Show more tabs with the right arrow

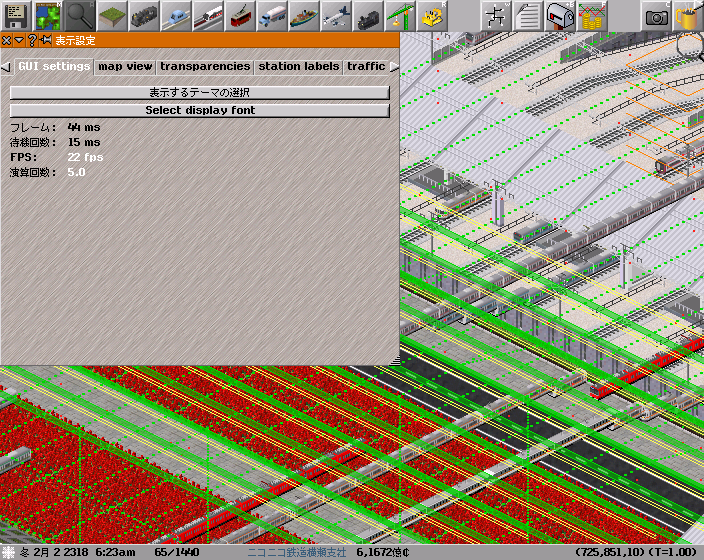coord(394,67)
